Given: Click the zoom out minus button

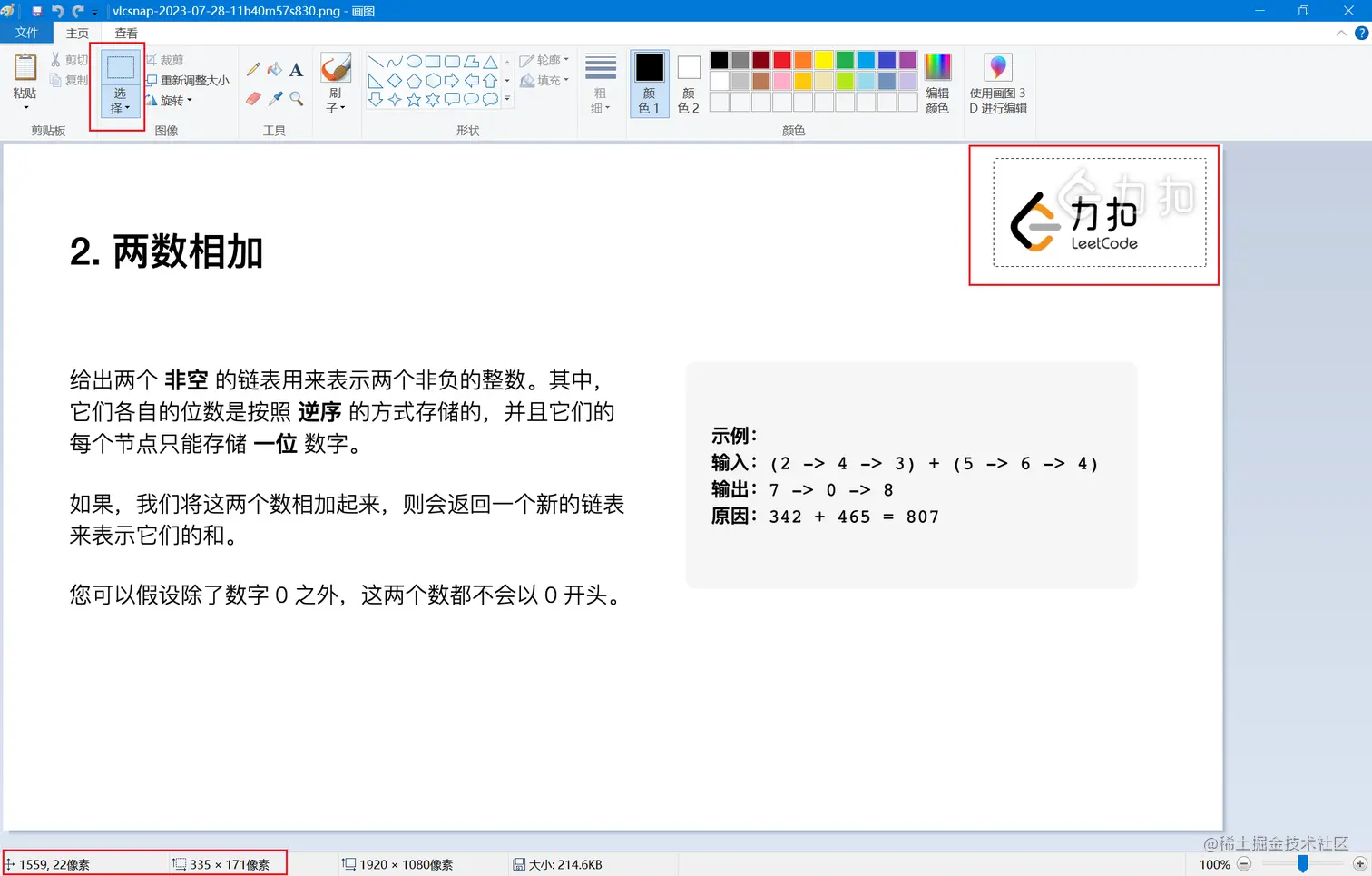Looking at the screenshot, I should click(1245, 864).
